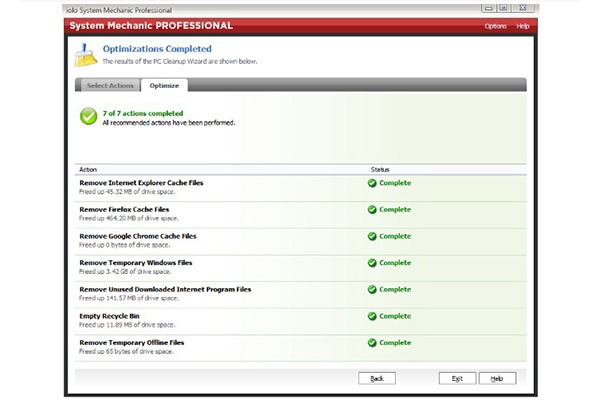The width and height of the screenshot is (600, 400).
Task: Select the Optimize tab
Action: coord(164,85)
